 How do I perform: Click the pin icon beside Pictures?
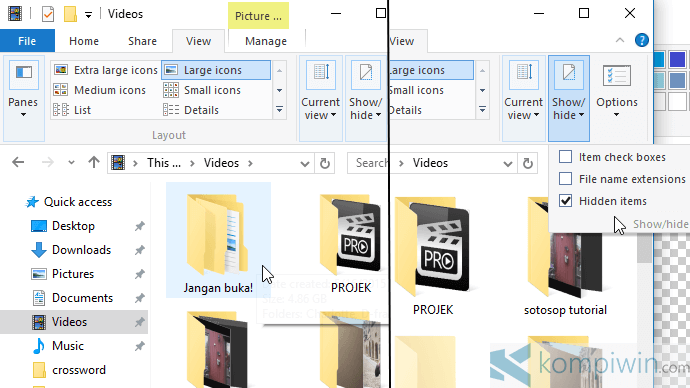pos(139,274)
